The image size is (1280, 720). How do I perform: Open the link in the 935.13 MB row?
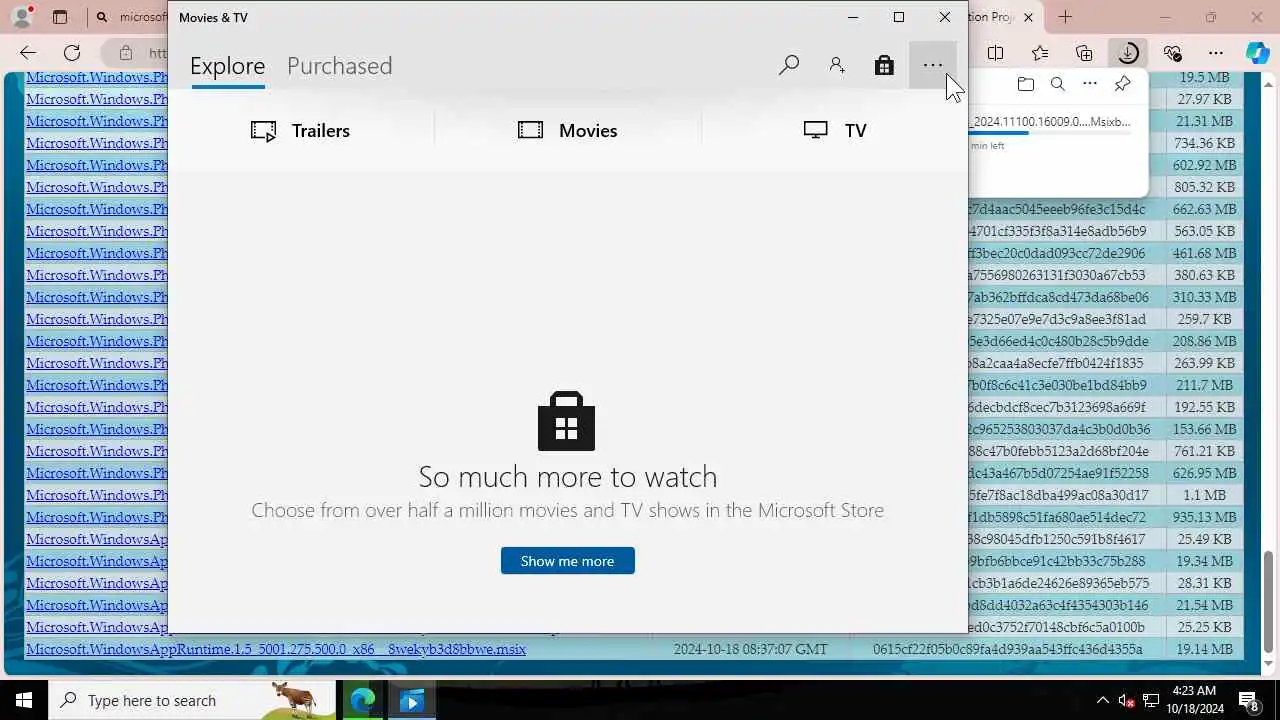(97, 517)
